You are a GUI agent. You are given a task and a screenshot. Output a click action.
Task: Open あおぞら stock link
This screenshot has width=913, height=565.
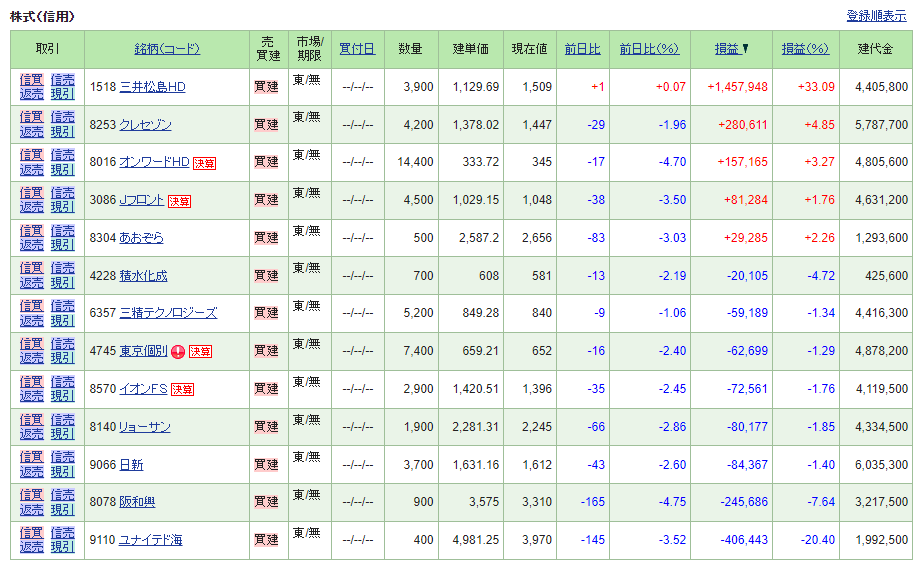point(141,238)
